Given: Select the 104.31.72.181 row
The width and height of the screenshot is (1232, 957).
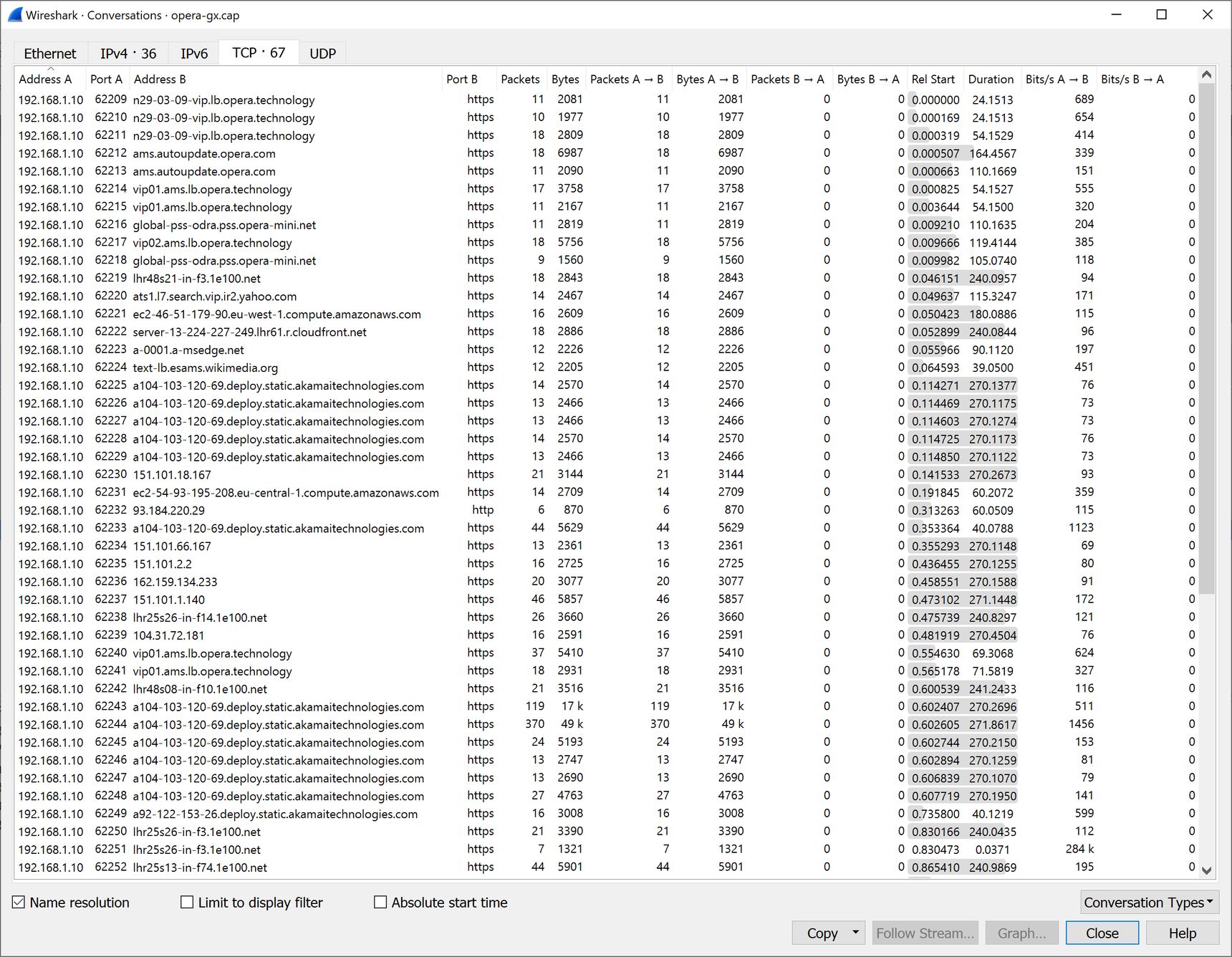Looking at the screenshot, I should [x=606, y=635].
